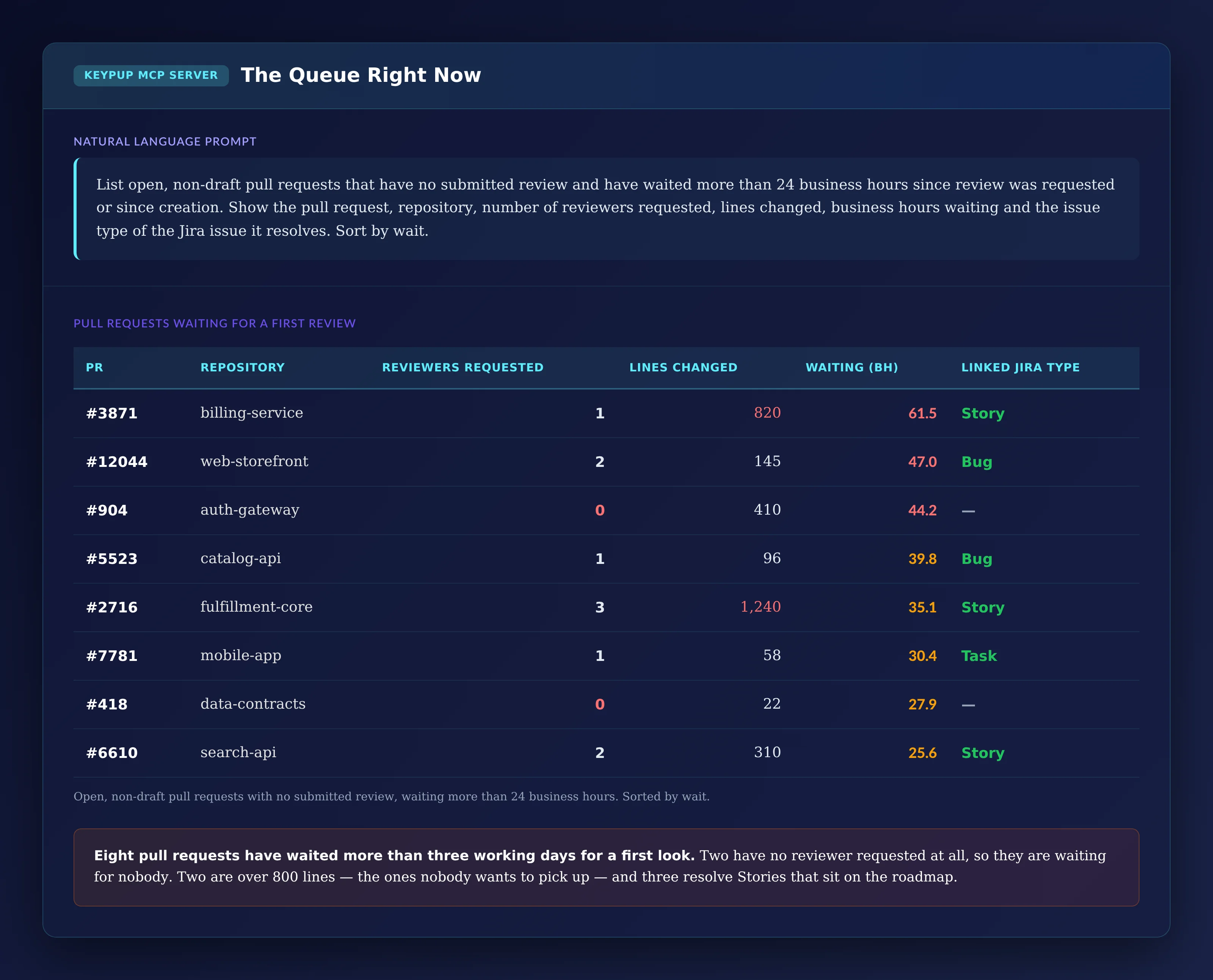
Task: Click the PR column header
Action: pos(95,368)
